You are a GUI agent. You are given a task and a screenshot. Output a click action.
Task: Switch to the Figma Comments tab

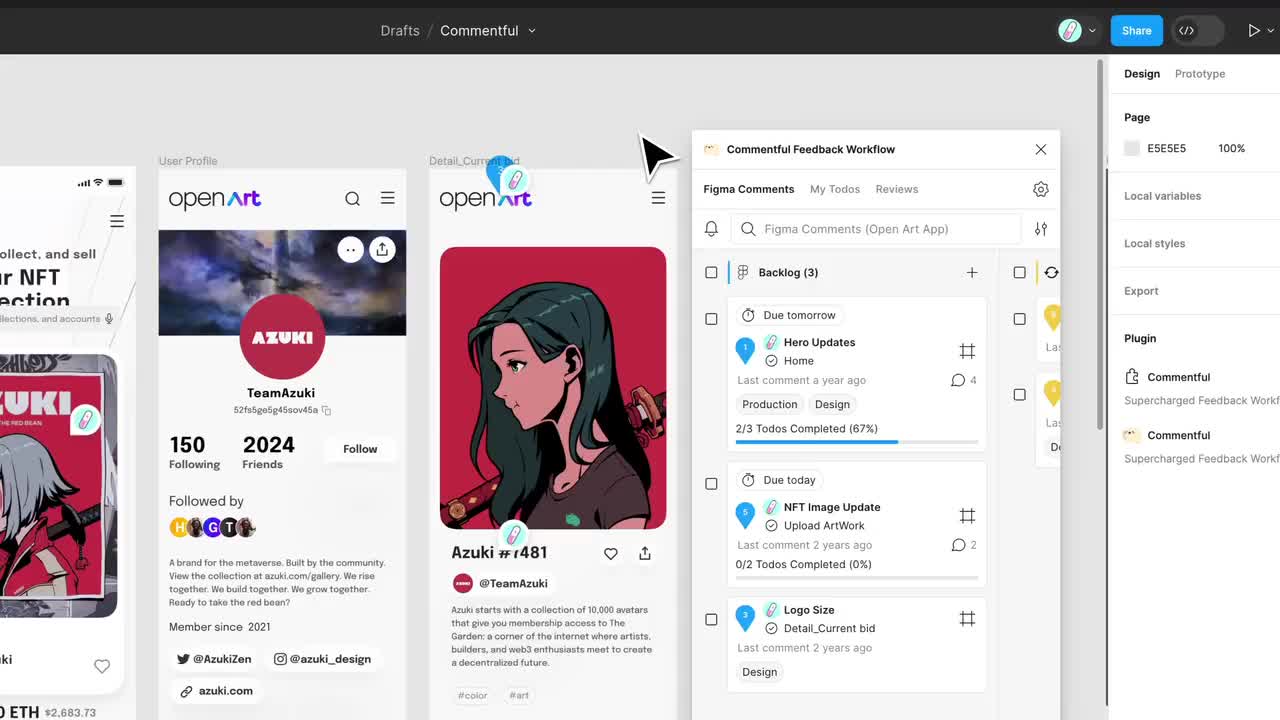(x=748, y=189)
